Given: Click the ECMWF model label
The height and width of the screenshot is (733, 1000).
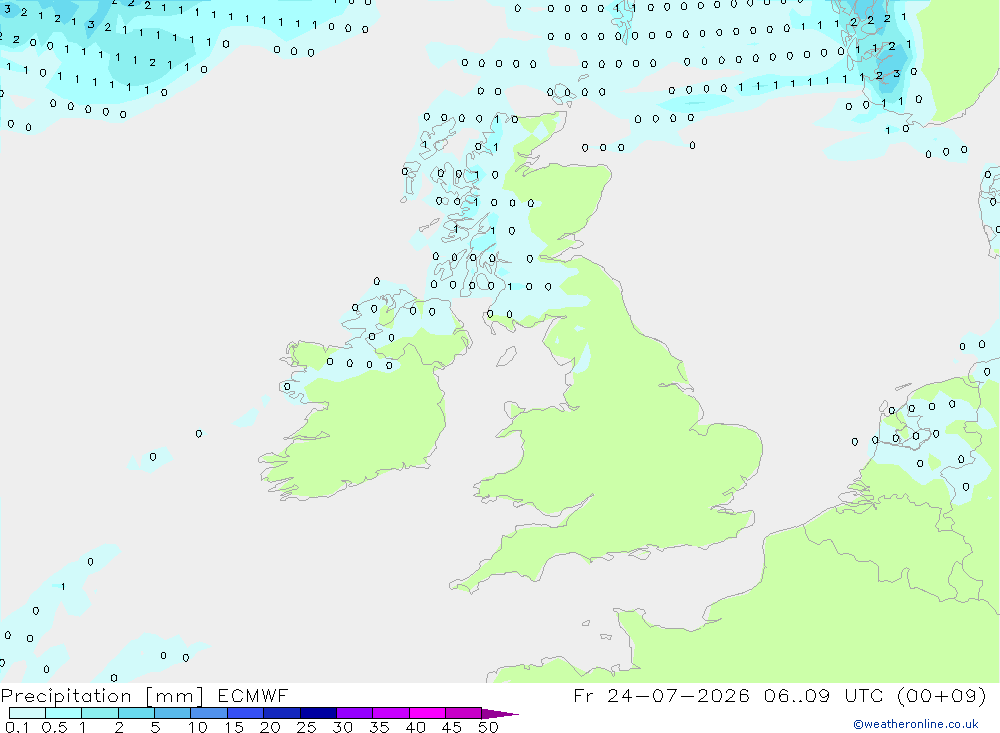Looking at the screenshot, I should (x=253, y=696).
